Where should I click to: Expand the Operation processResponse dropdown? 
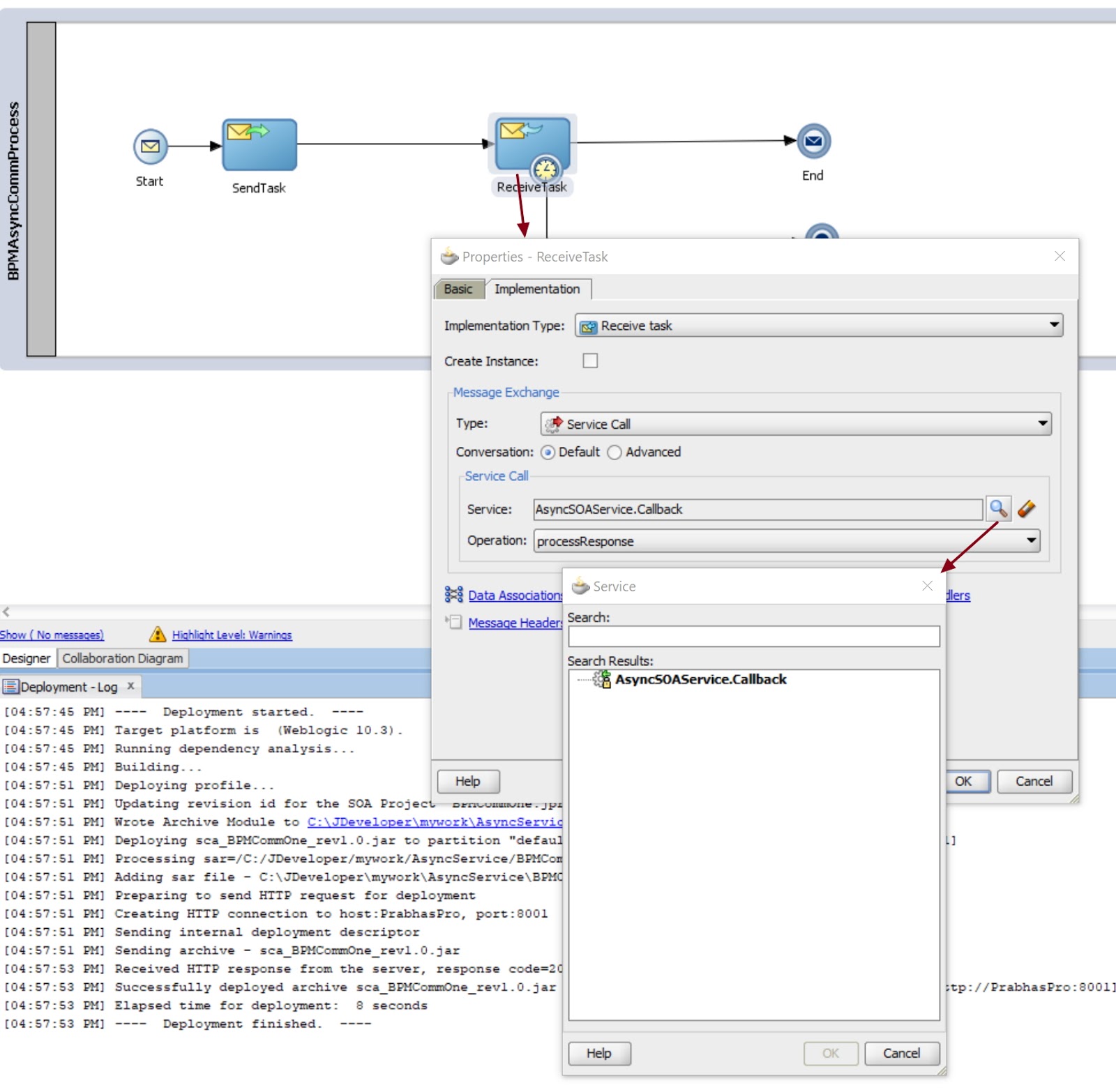pos(787,541)
